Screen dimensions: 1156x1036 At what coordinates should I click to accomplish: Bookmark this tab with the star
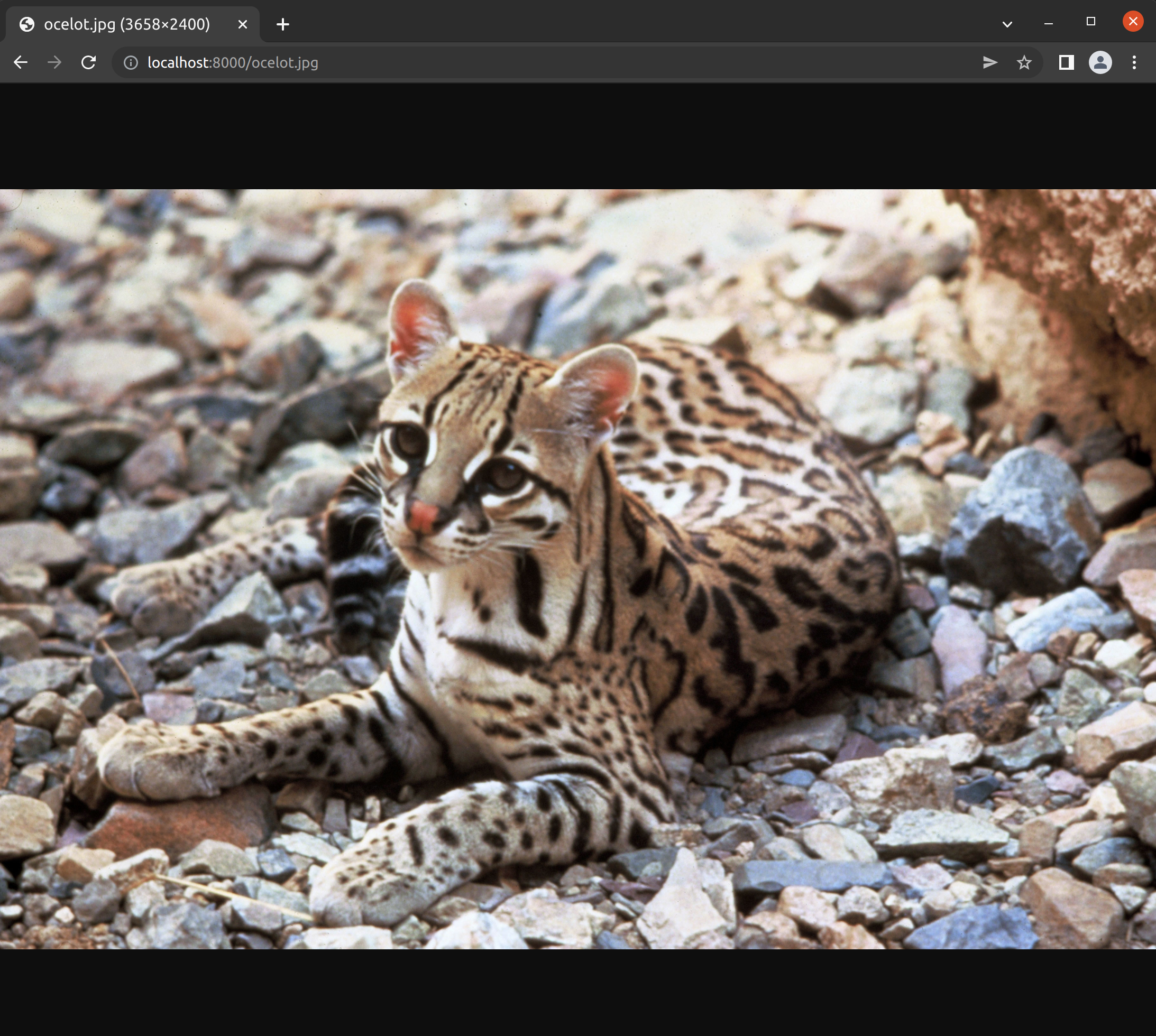[x=1024, y=62]
